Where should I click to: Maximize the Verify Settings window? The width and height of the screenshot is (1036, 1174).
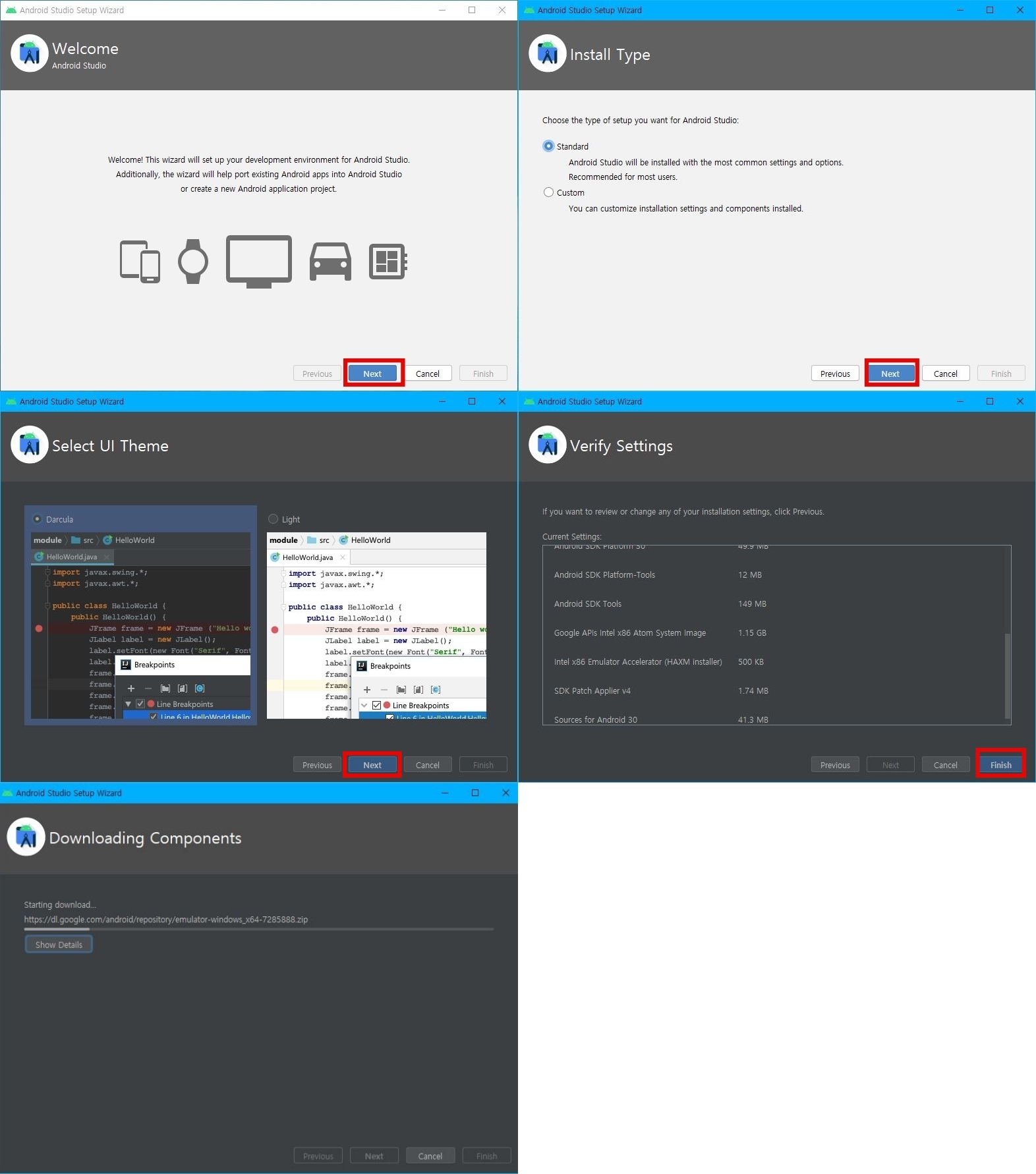[x=990, y=401]
